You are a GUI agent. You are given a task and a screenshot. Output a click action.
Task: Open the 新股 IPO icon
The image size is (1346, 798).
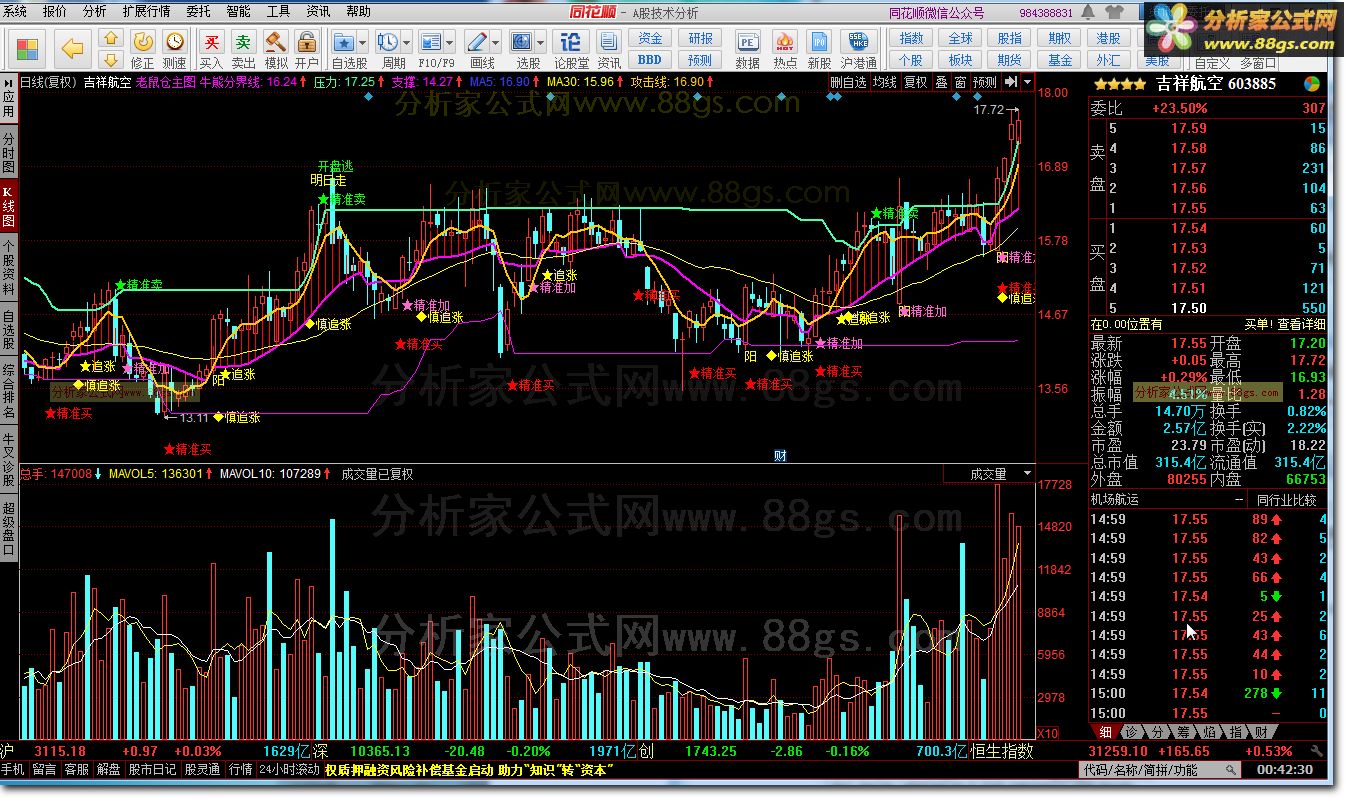pos(818,49)
